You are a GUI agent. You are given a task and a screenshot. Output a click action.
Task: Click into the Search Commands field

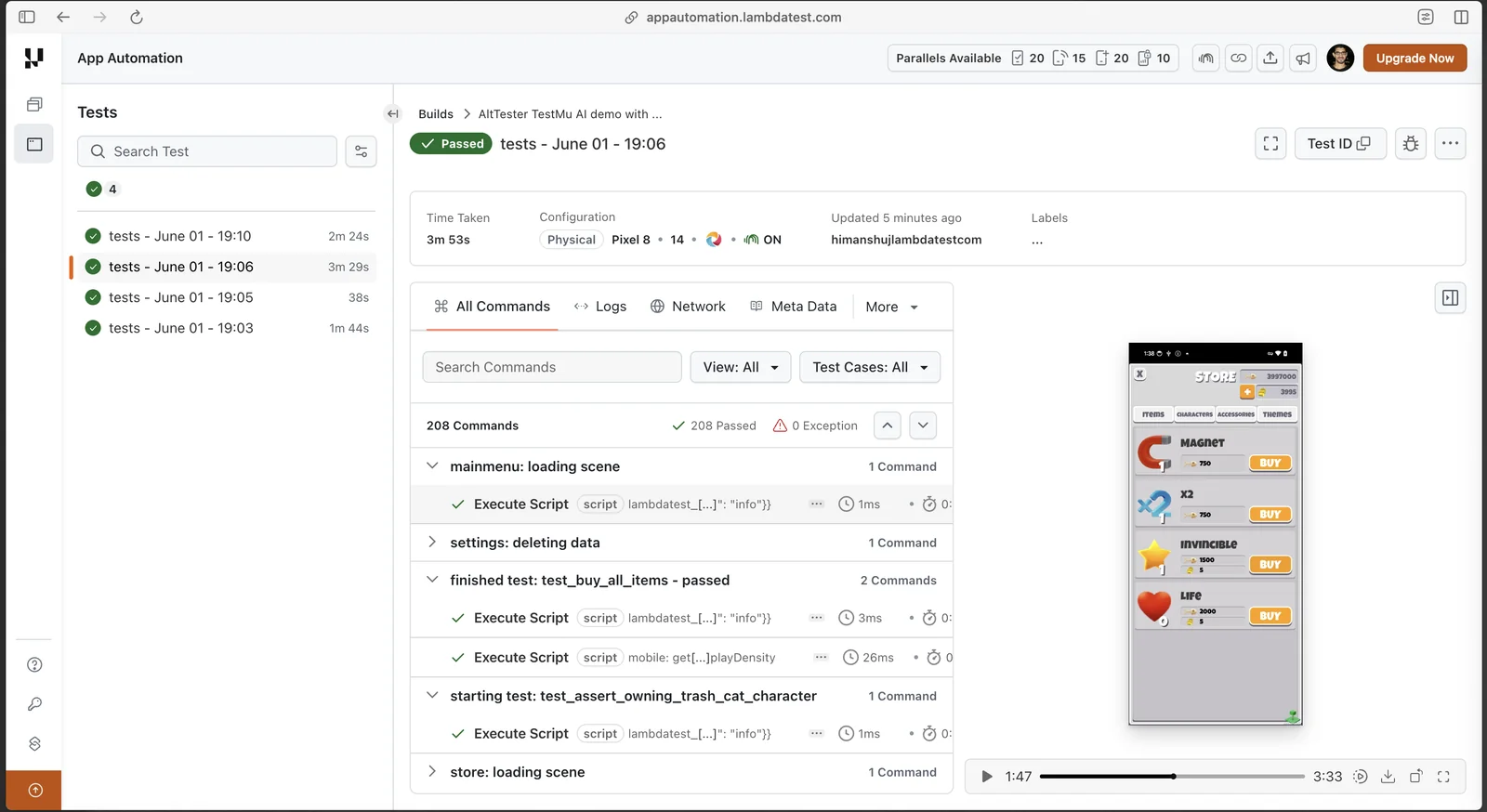(552, 367)
